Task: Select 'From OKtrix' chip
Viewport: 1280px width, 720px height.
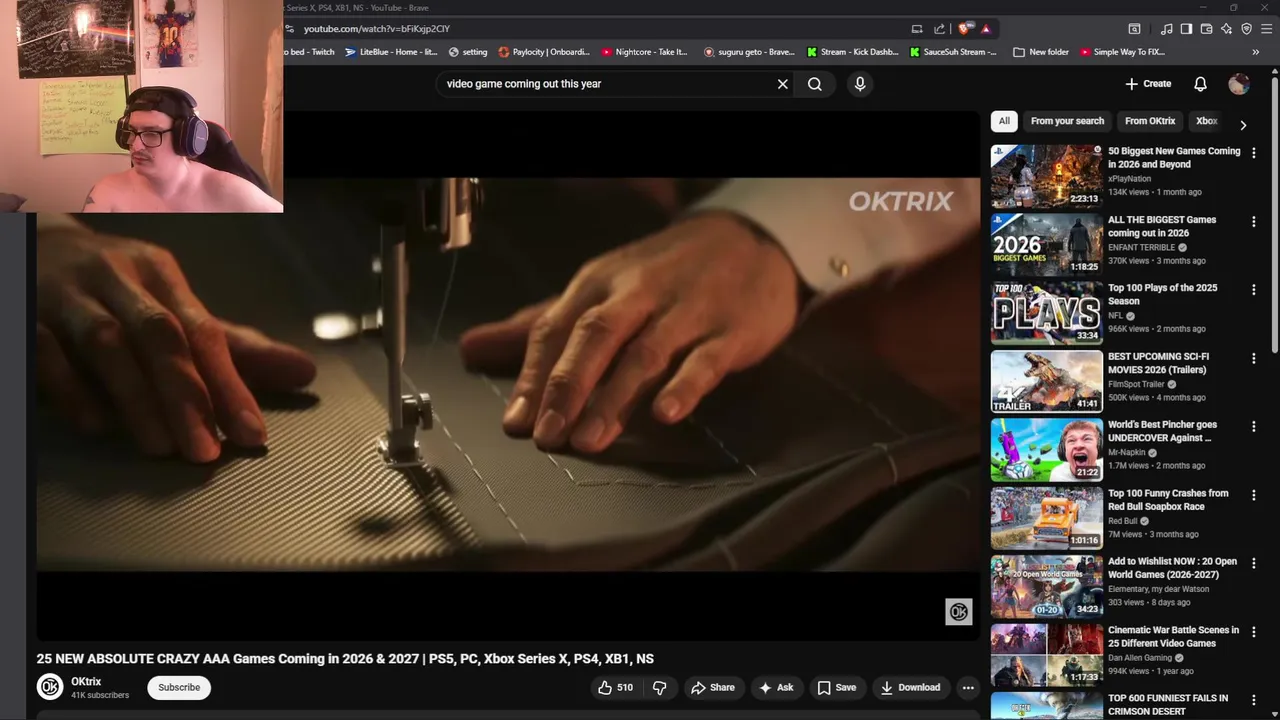Action: [1150, 121]
